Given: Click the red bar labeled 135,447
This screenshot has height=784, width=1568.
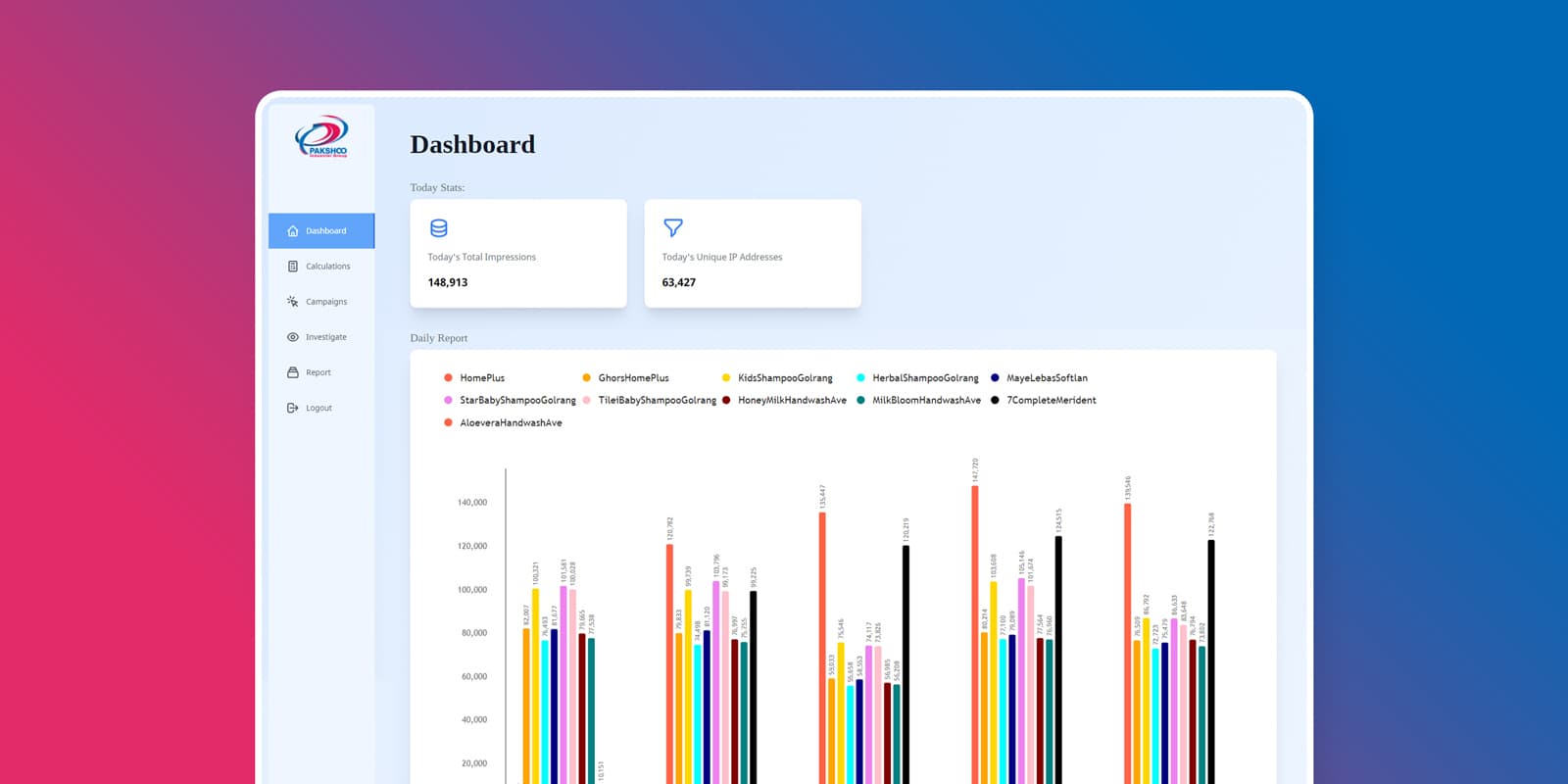Looking at the screenshot, I should [x=822, y=648].
